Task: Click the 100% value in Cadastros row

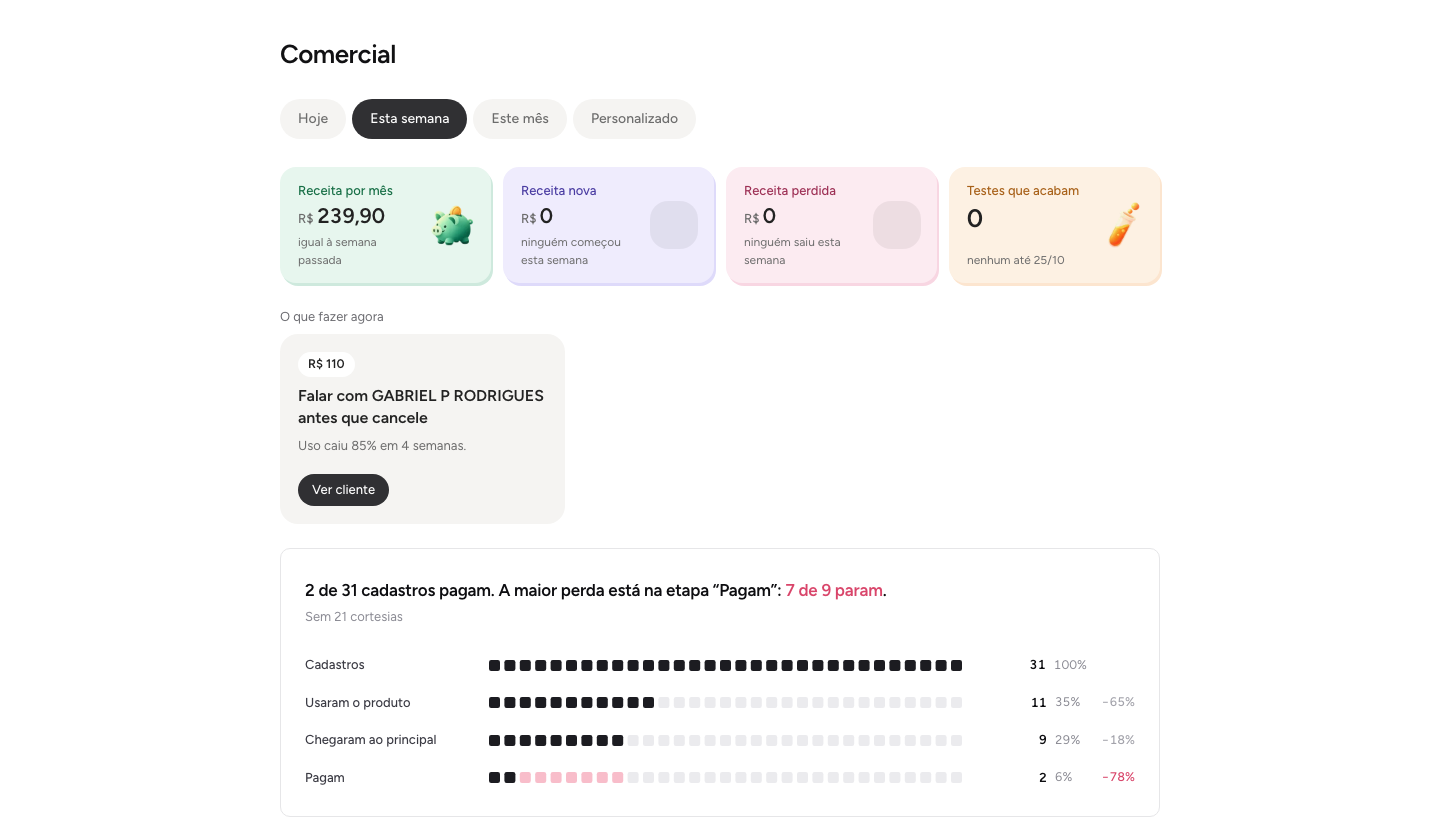Action: (x=1070, y=665)
